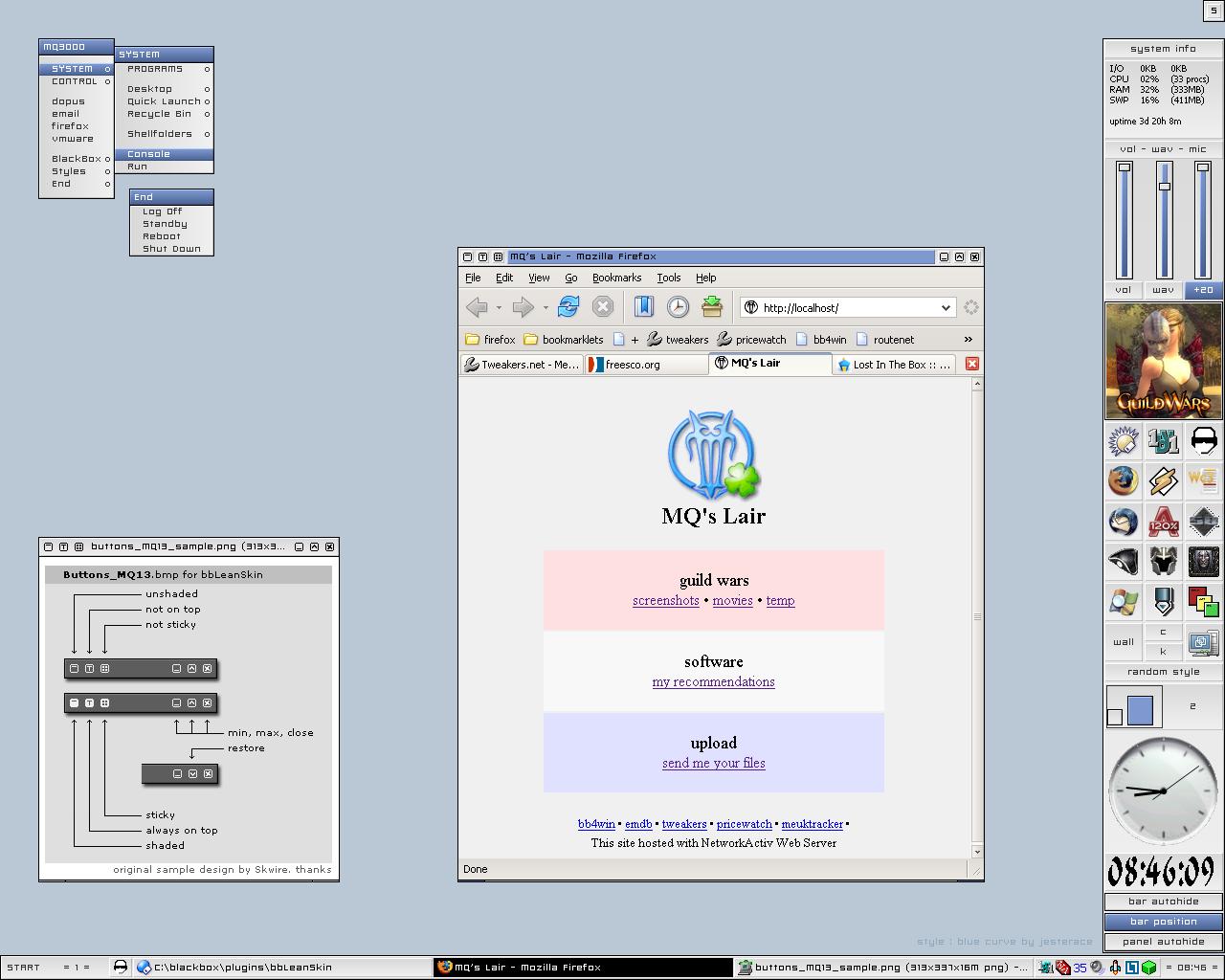Open the Back button history dropdown
The width and height of the screenshot is (1225, 980).
click(x=499, y=308)
